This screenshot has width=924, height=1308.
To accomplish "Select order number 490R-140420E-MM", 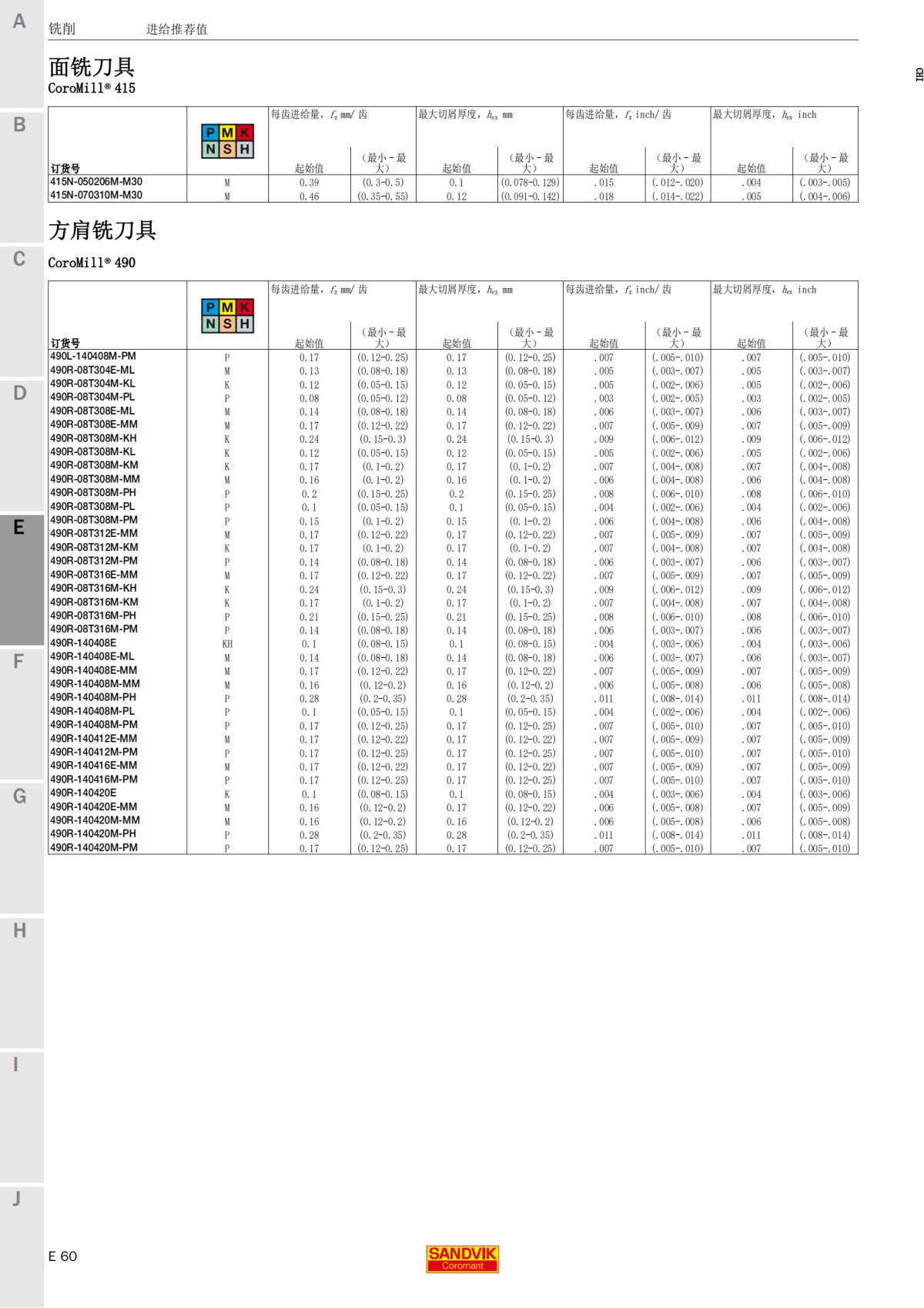I will point(93,807).
